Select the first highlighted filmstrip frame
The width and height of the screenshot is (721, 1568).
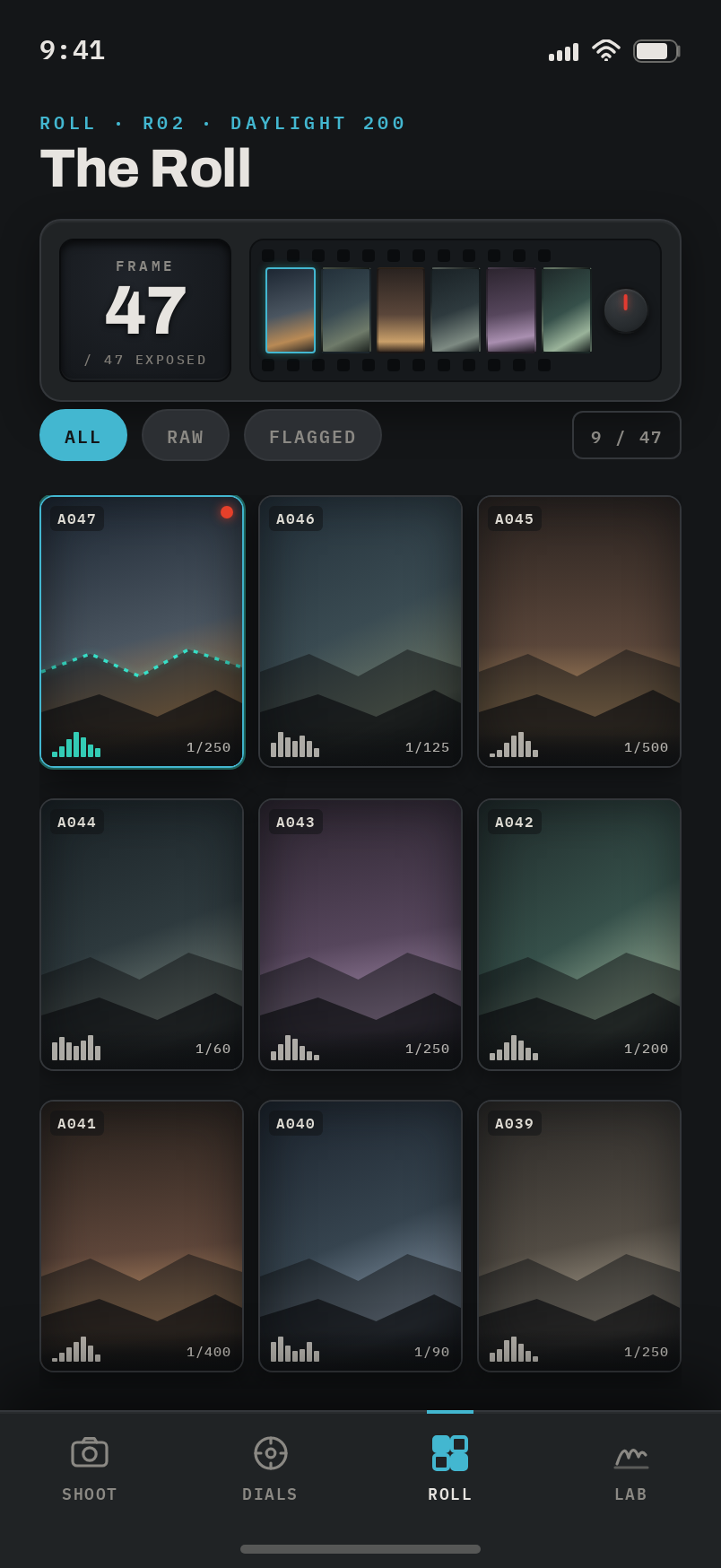point(291,310)
